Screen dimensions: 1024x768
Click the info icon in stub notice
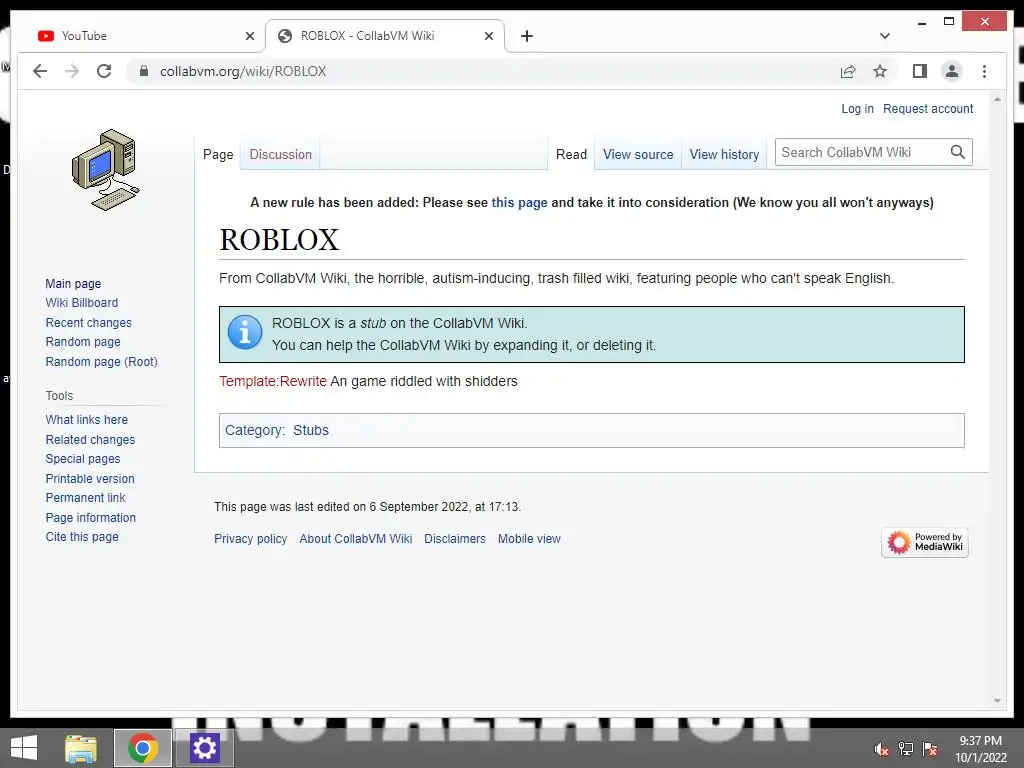(245, 332)
